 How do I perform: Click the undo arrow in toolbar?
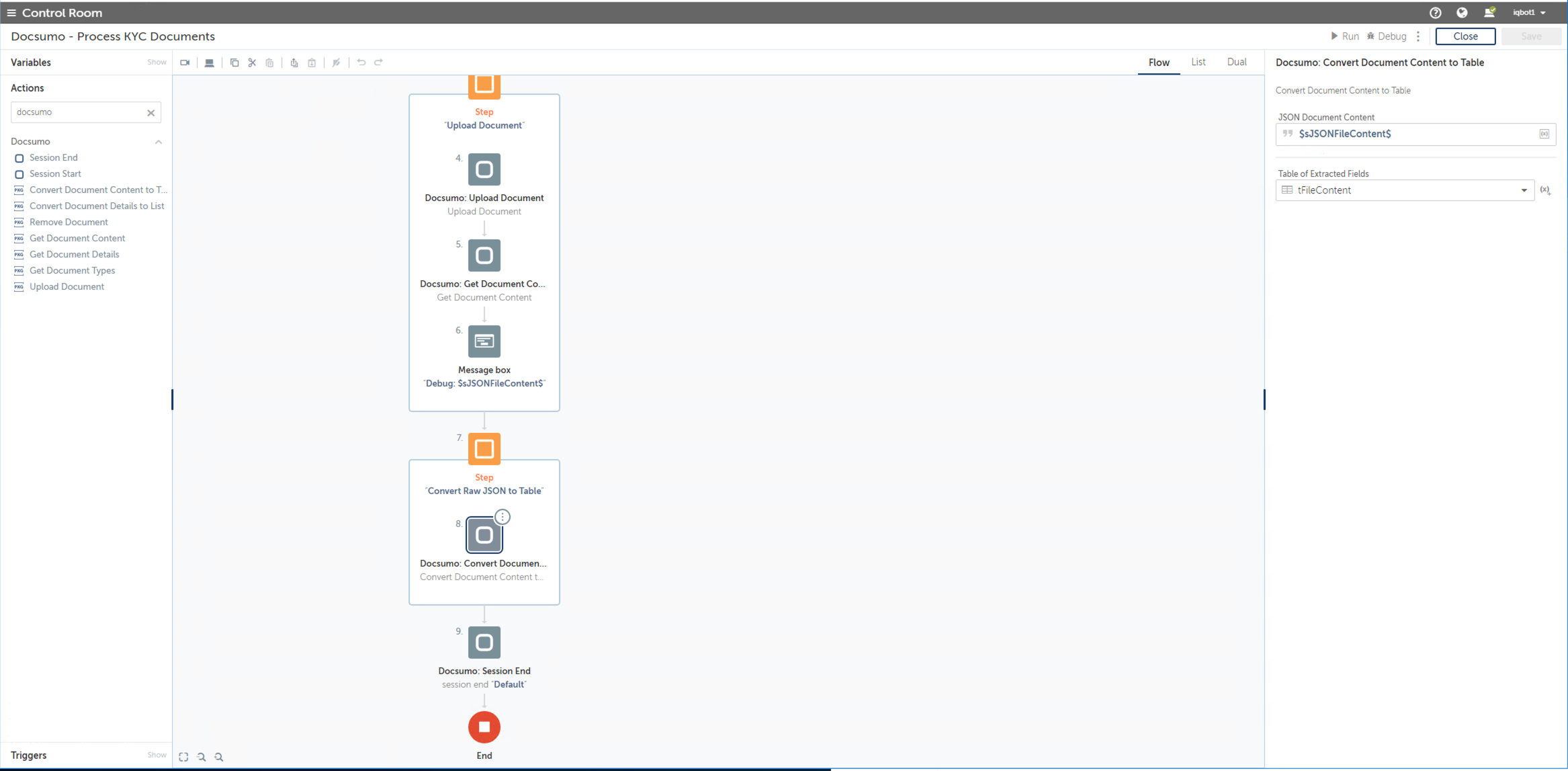[x=361, y=63]
